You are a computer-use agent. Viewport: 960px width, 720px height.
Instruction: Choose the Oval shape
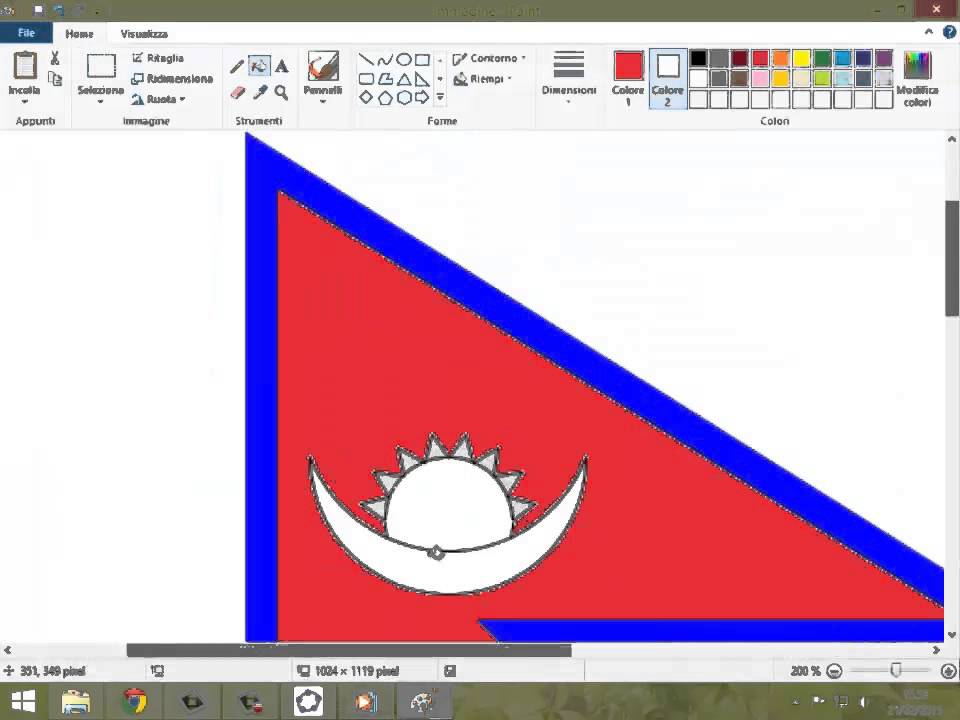coord(403,59)
